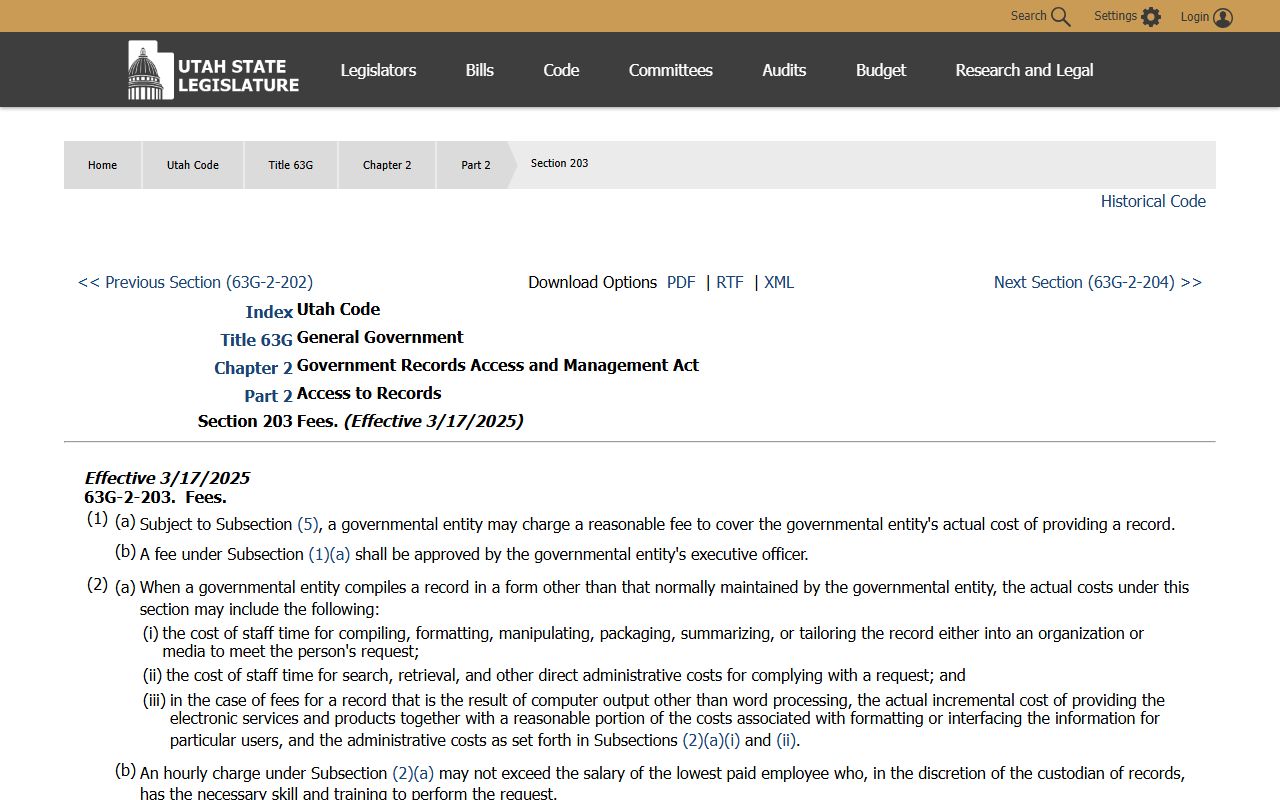The height and width of the screenshot is (800, 1280).
Task: Go to Next Section (63G-2-204)
Action: click(1098, 282)
